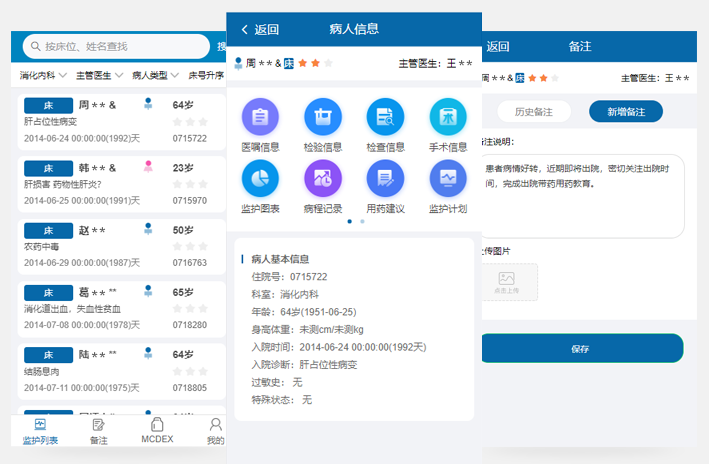The width and height of the screenshot is (709, 464).
Task: Open 病程记录 disease course icon
Action: click(323, 179)
